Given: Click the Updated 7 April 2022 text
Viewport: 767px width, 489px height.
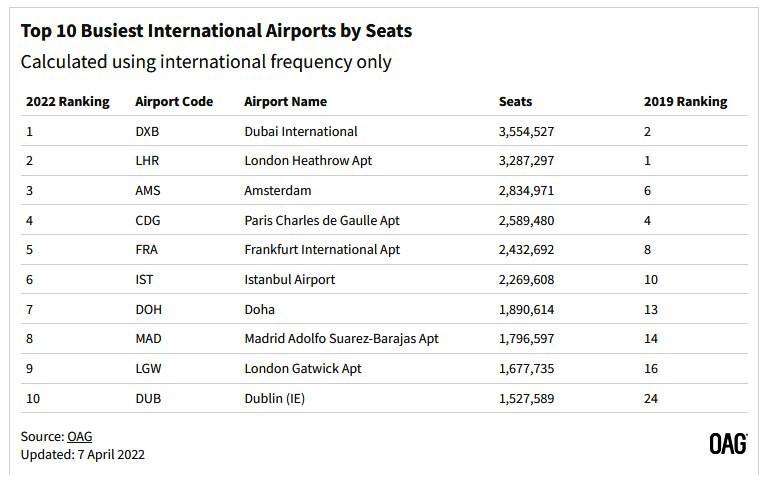Looking at the screenshot, I should (83, 455).
